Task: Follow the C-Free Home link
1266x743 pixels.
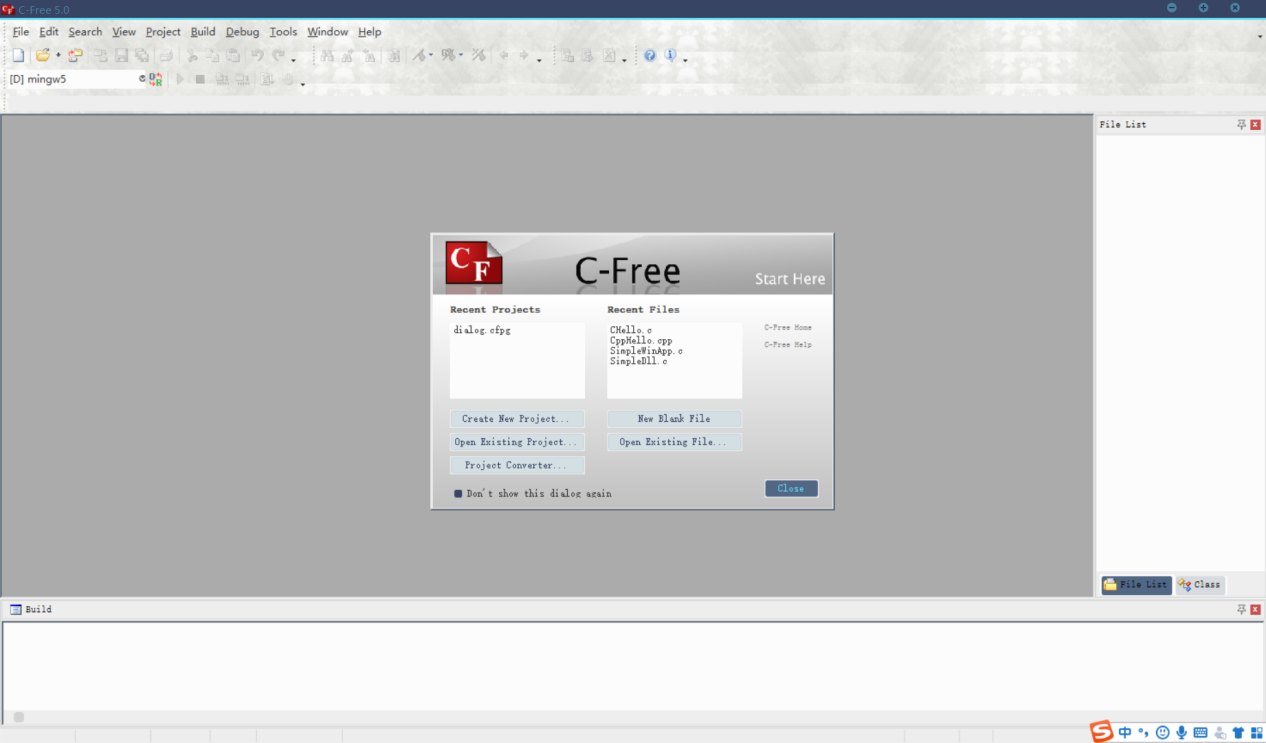Action: 788,328
